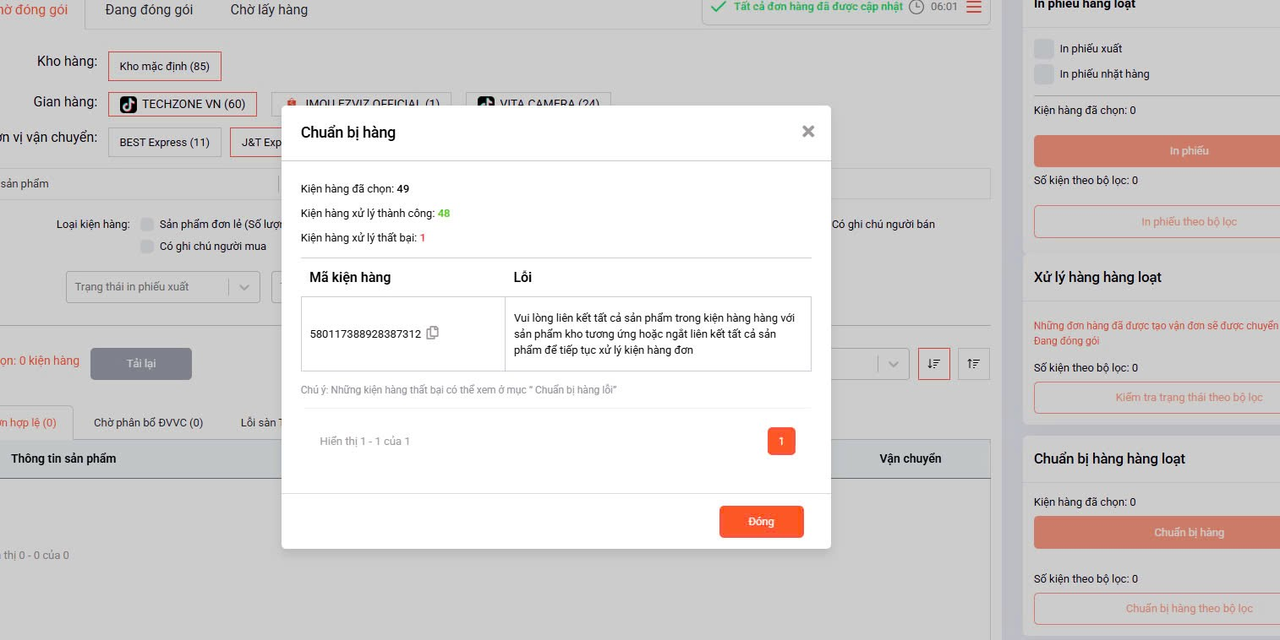Click the clock icon beside 06:01

point(916,7)
